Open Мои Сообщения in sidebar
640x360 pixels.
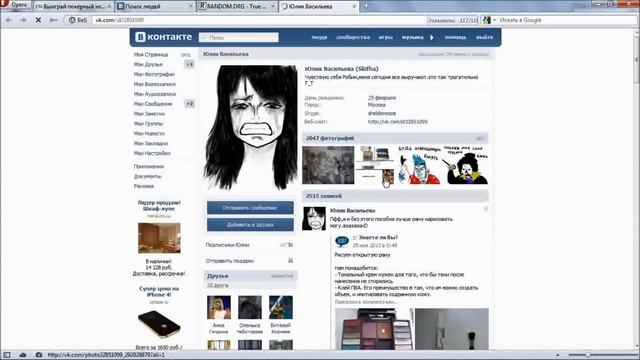(153, 104)
